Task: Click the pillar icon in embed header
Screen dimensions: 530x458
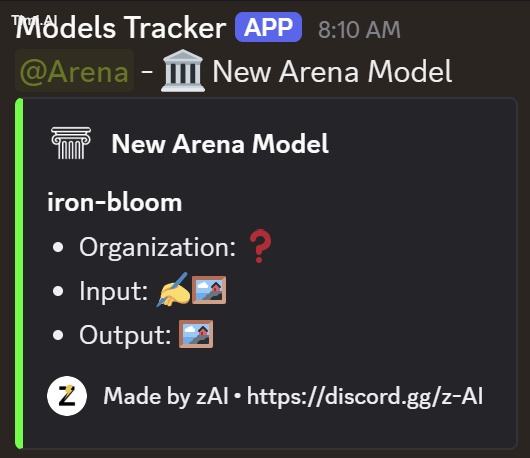Action: click(x=71, y=143)
